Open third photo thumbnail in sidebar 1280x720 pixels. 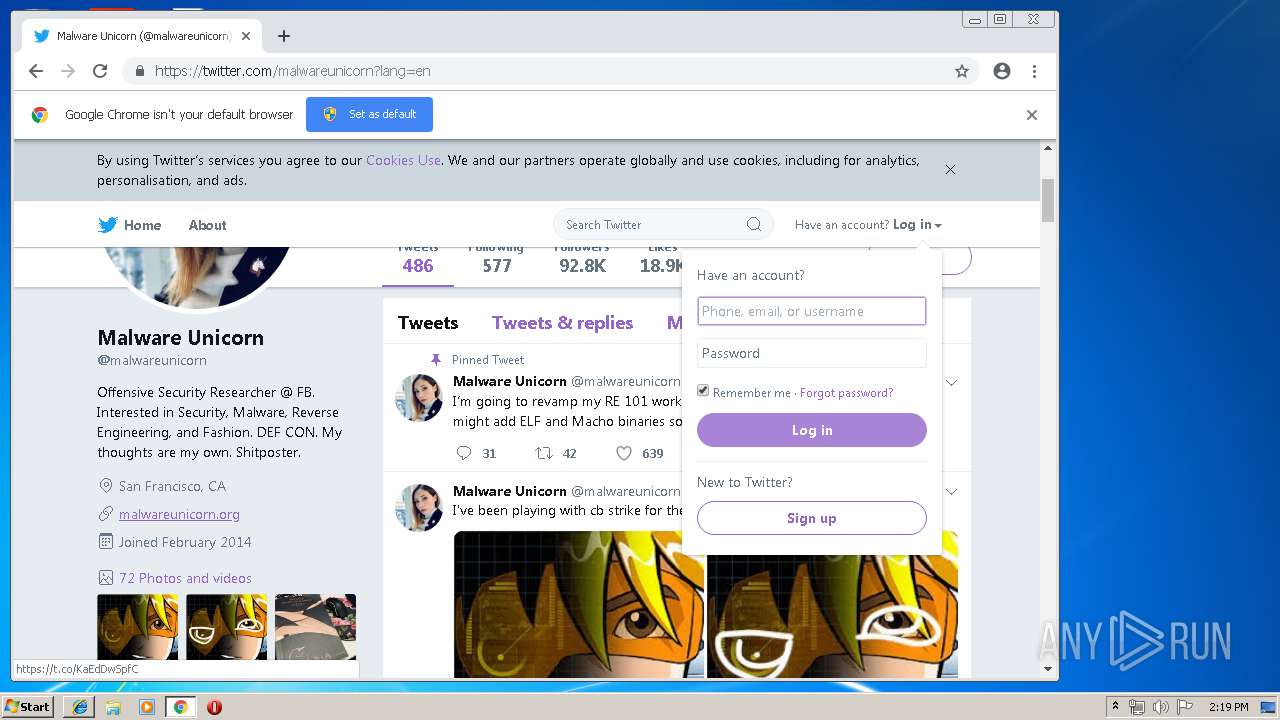(315, 627)
